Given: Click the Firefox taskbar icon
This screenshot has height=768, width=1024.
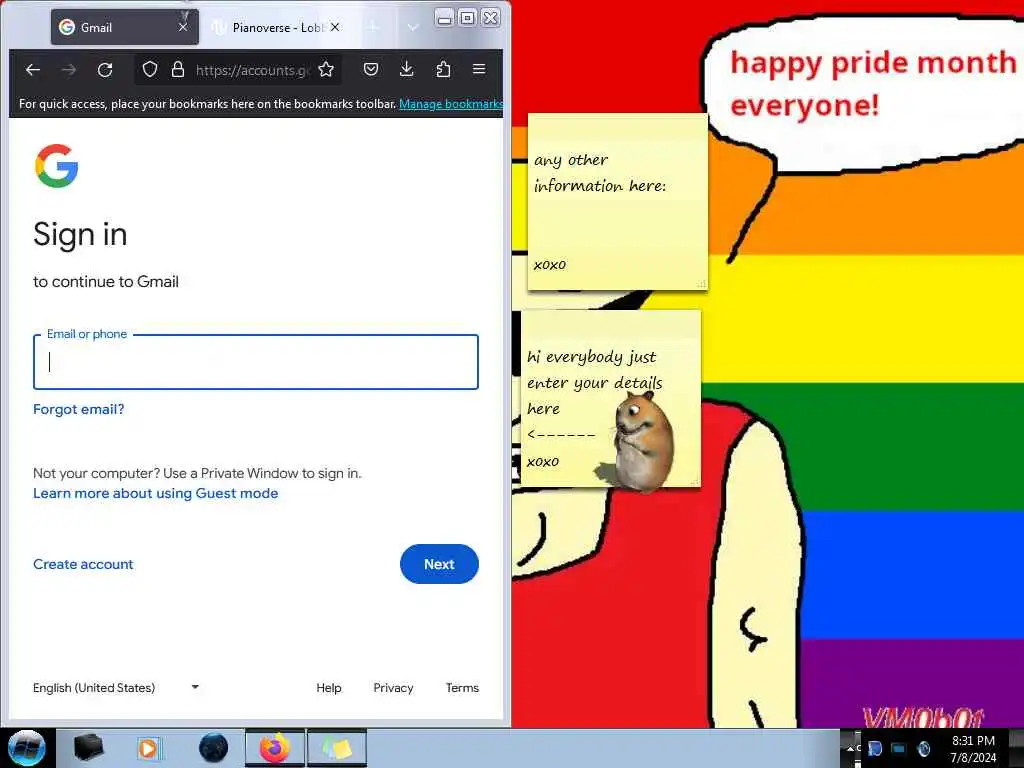Looking at the screenshot, I should pos(275,748).
